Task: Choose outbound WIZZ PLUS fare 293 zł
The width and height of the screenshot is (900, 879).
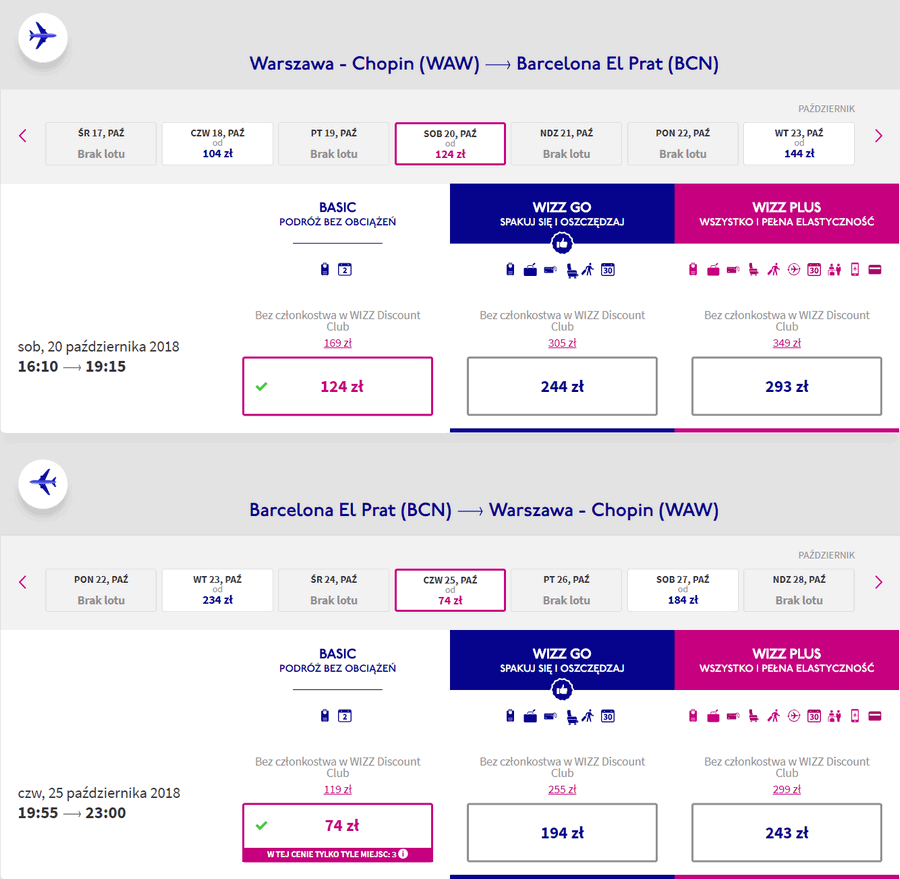Action: click(x=786, y=386)
